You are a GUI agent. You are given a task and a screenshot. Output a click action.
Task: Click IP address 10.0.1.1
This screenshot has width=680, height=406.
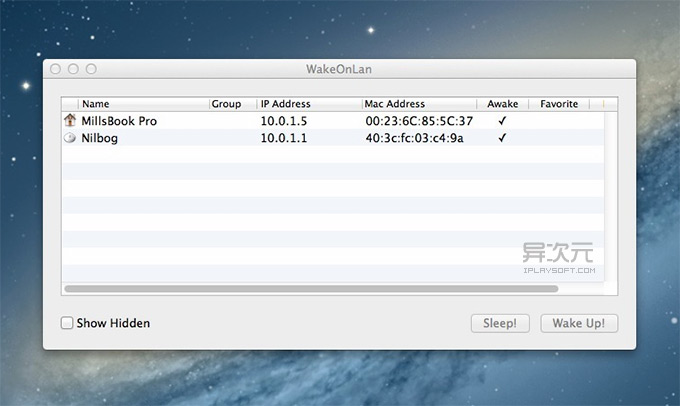pos(284,138)
